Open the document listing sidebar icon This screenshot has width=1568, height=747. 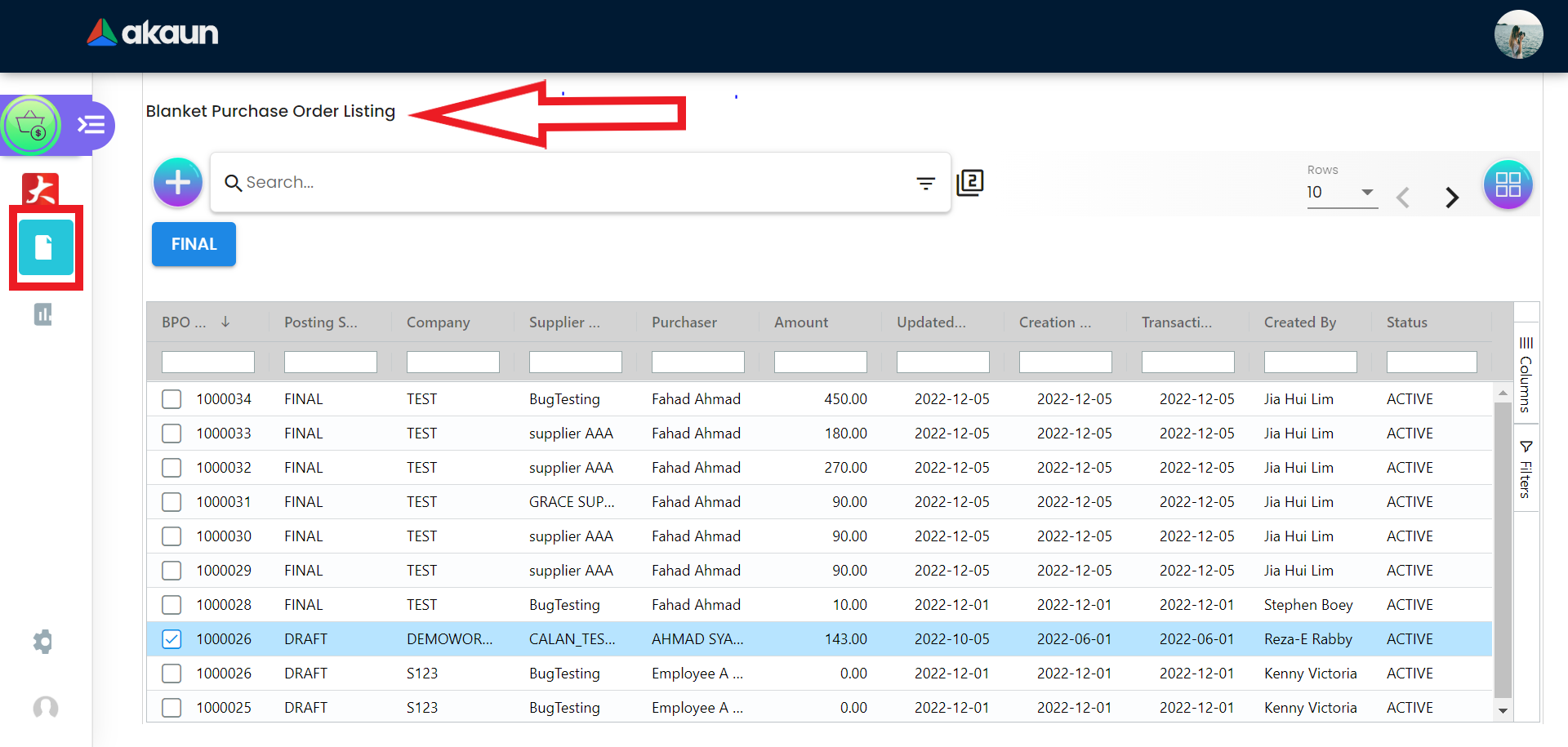(45, 247)
